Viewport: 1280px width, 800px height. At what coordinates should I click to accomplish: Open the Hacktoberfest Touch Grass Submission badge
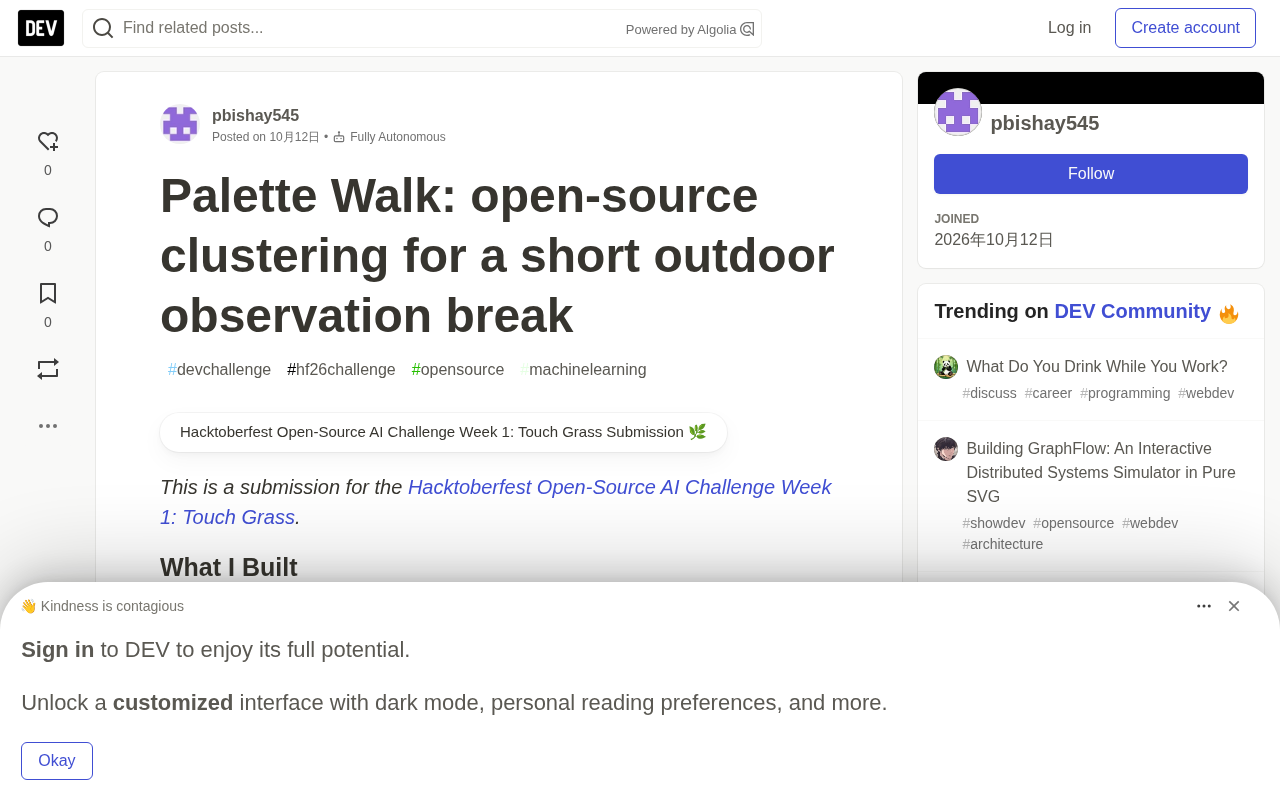[443, 432]
